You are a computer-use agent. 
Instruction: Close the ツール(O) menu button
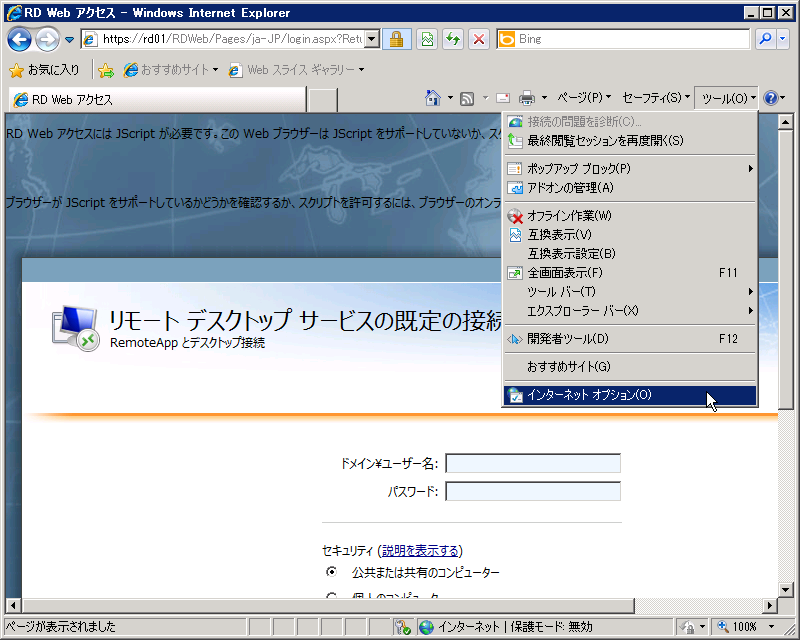click(x=727, y=98)
